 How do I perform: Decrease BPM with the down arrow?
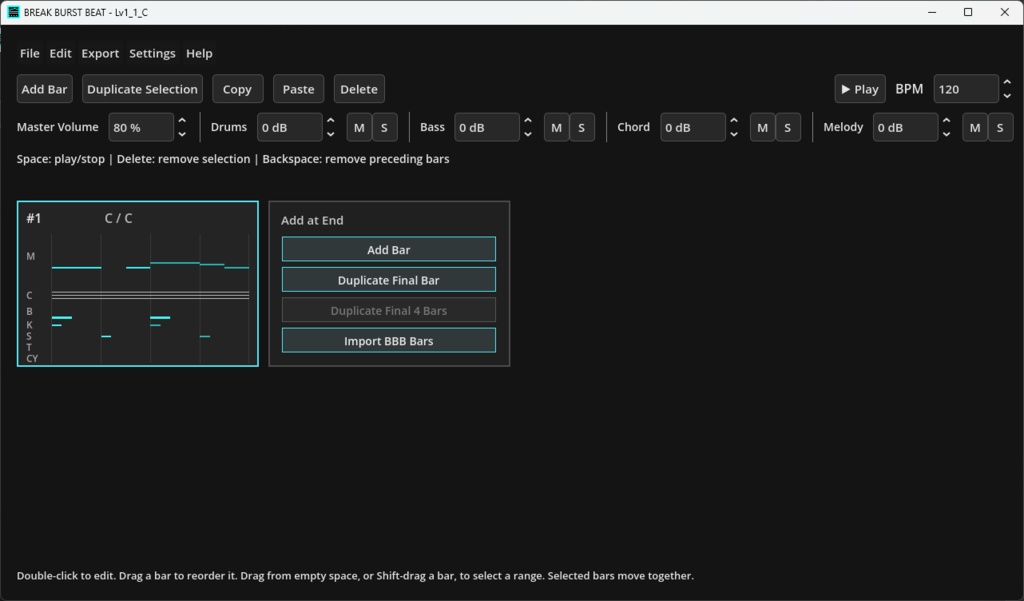coord(1007,96)
